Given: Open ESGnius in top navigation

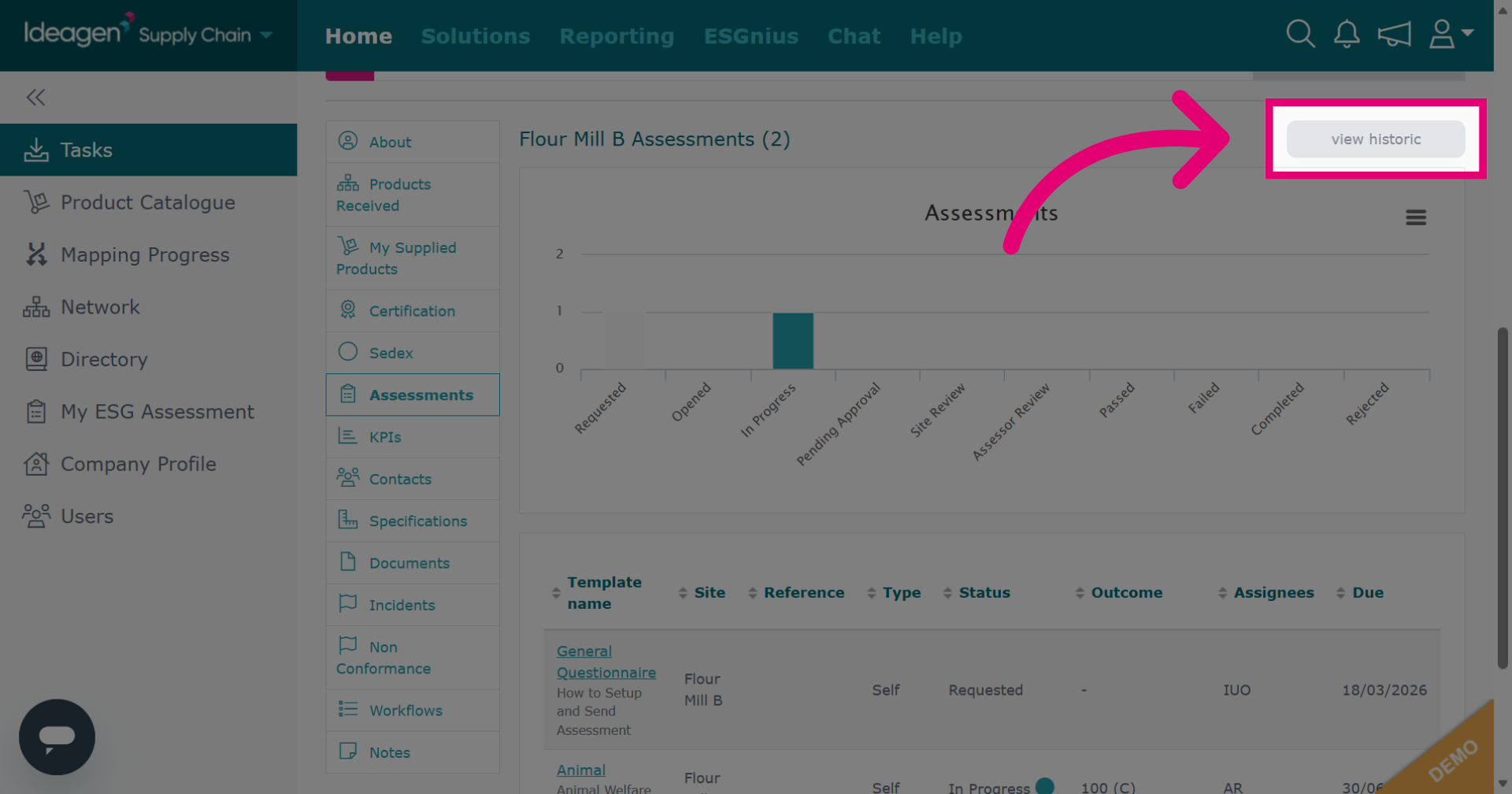Looking at the screenshot, I should tap(751, 36).
